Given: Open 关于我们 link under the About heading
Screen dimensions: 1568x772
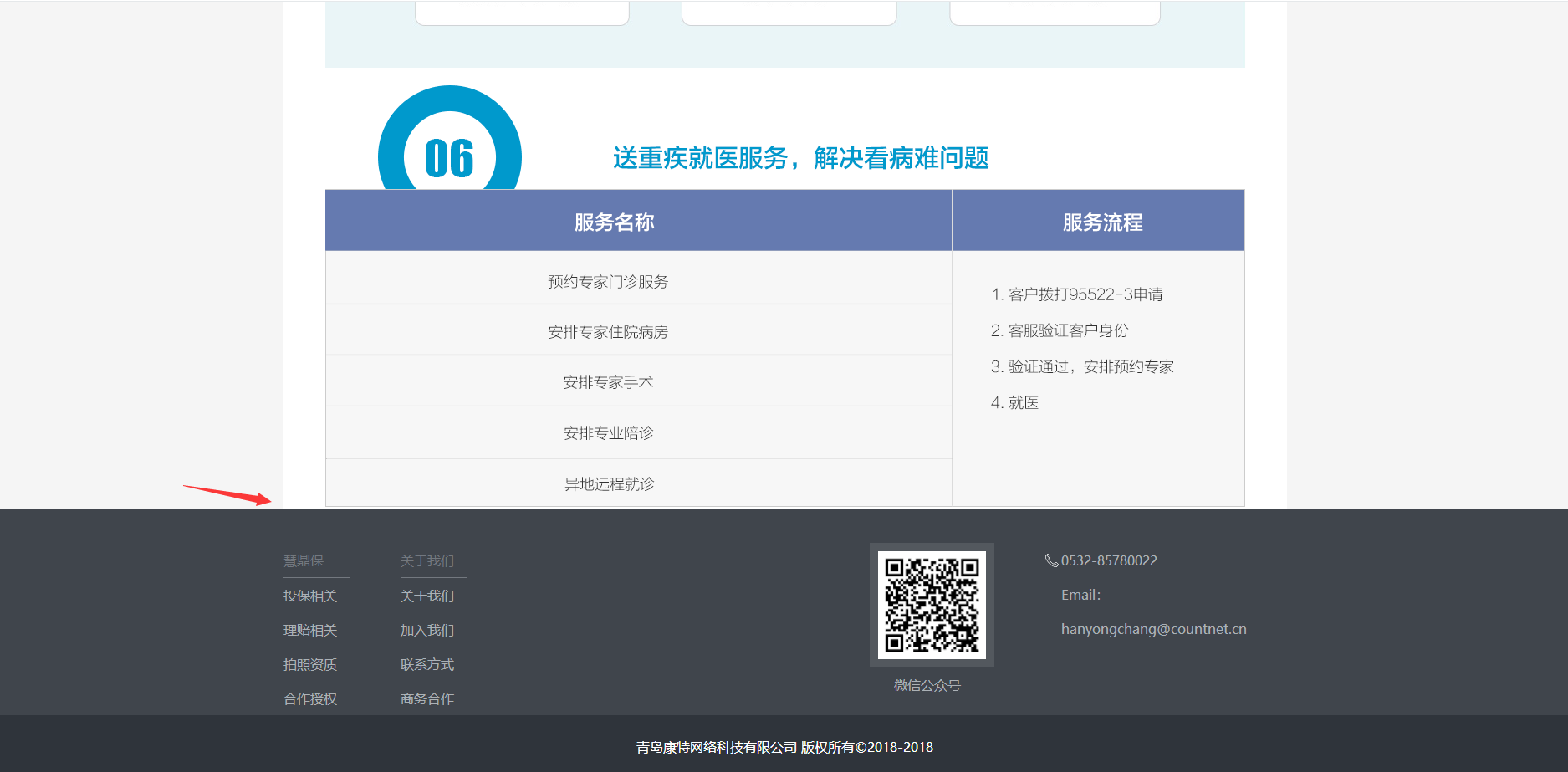Looking at the screenshot, I should point(427,596).
